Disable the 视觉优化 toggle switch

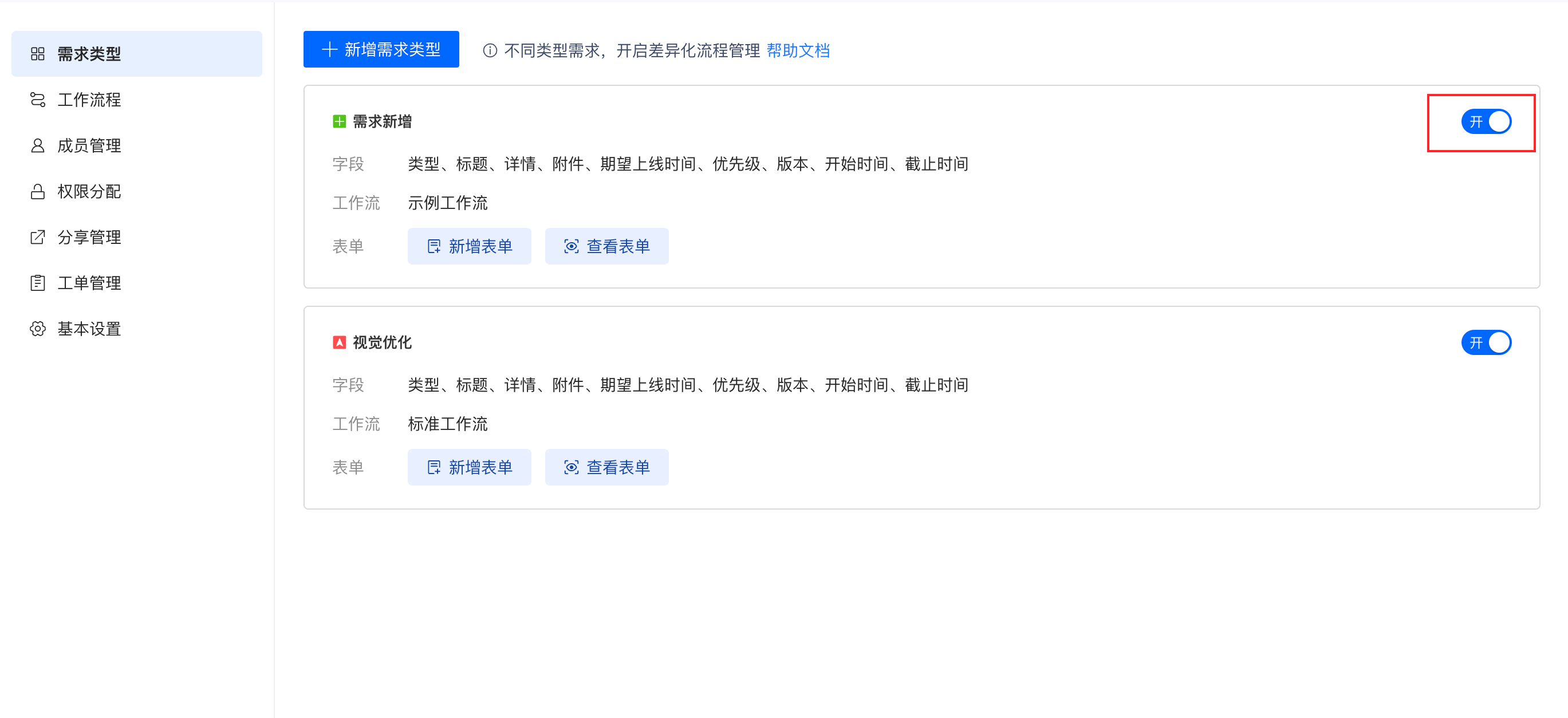click(1486, 342)
